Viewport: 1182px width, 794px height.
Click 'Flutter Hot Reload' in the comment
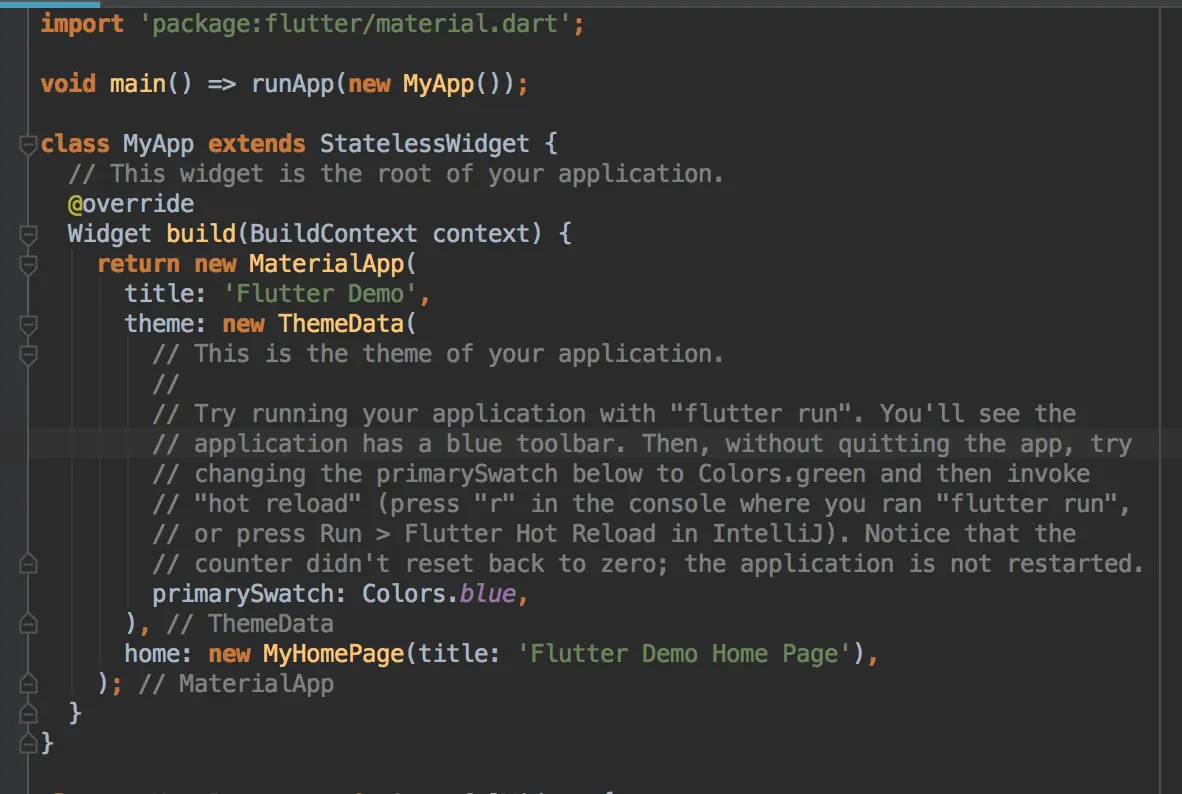[x=529, y=533]
